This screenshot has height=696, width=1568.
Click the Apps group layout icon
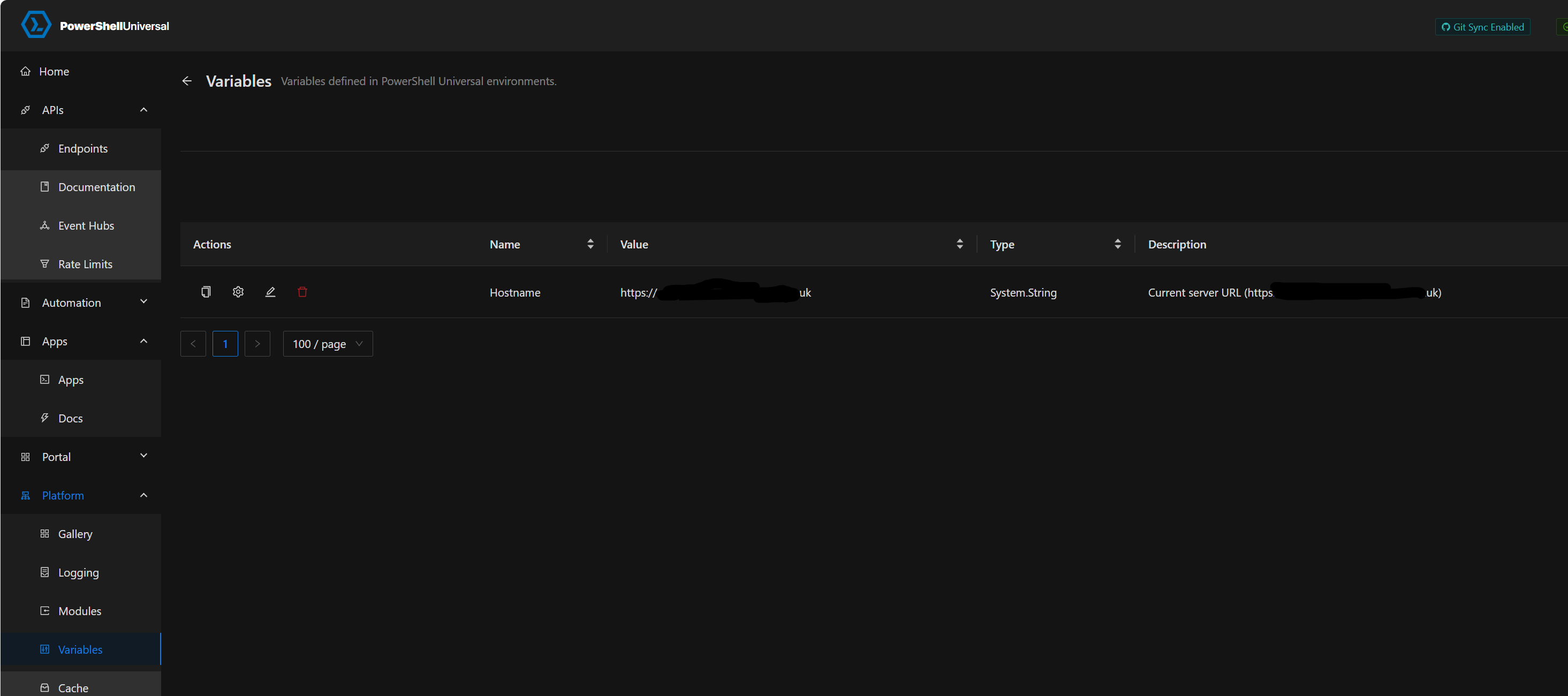[x=25, y=341]
